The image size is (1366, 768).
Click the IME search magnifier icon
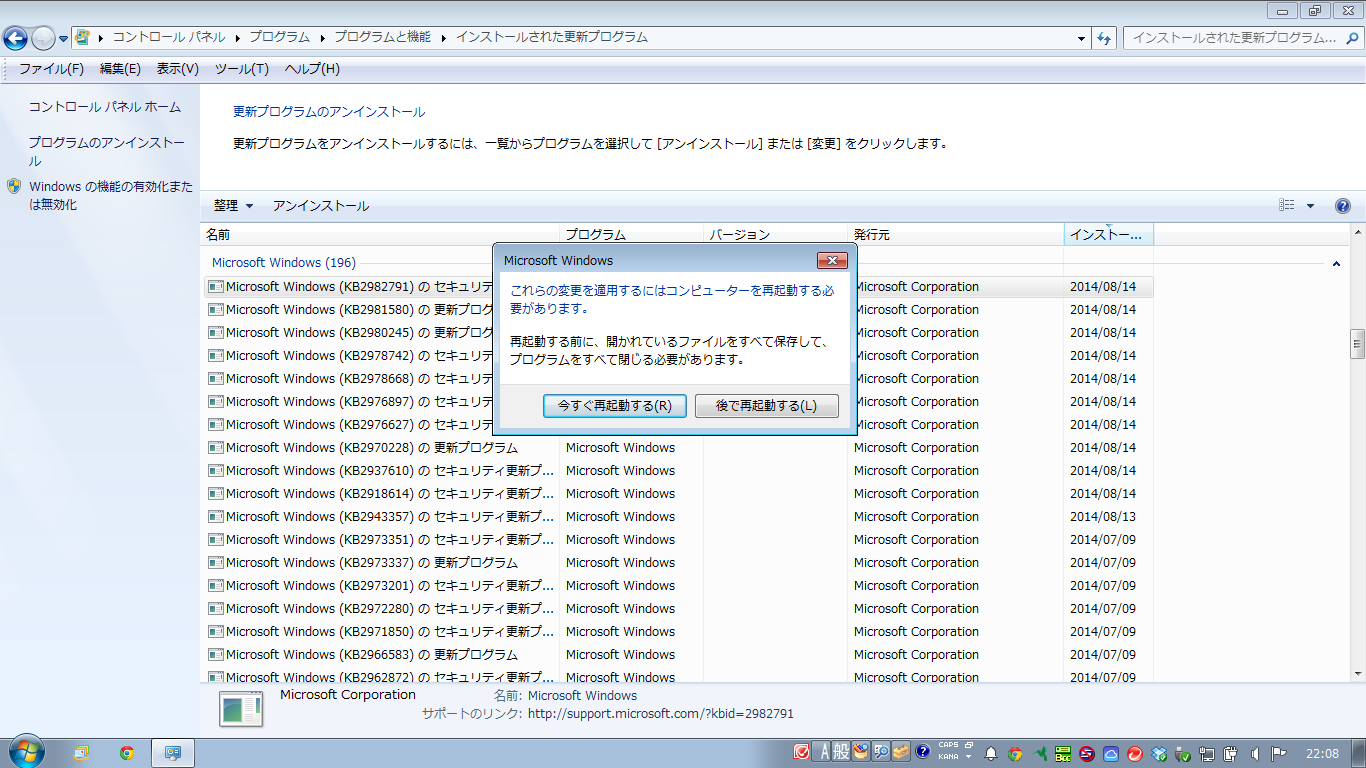click(x=880, y=753)
